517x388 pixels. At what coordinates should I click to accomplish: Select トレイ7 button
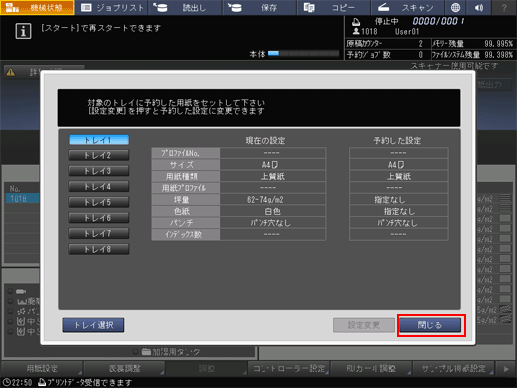point(99,234)
